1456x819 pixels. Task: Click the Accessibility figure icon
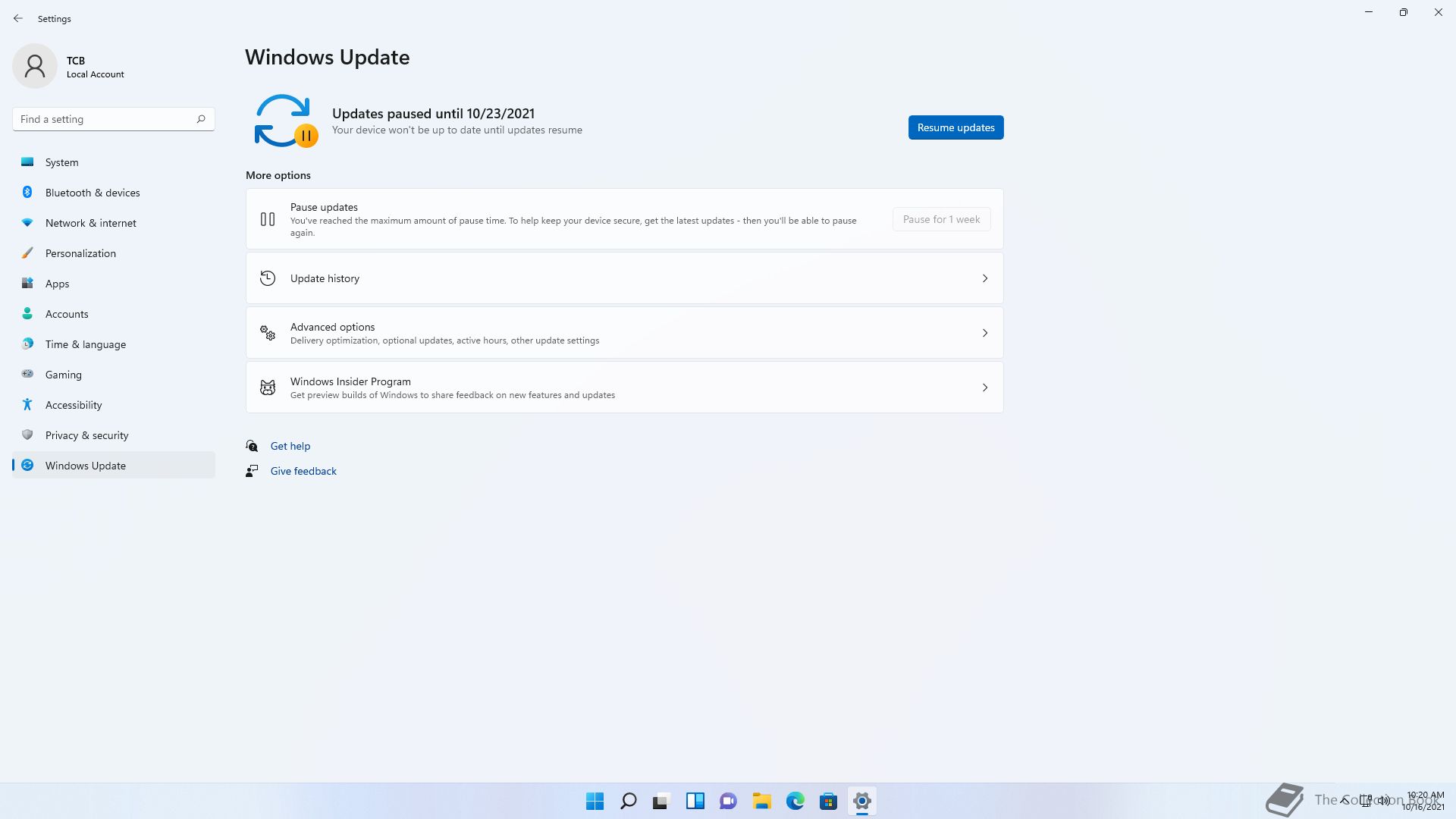pyautogui.click(x=27, y=404)
